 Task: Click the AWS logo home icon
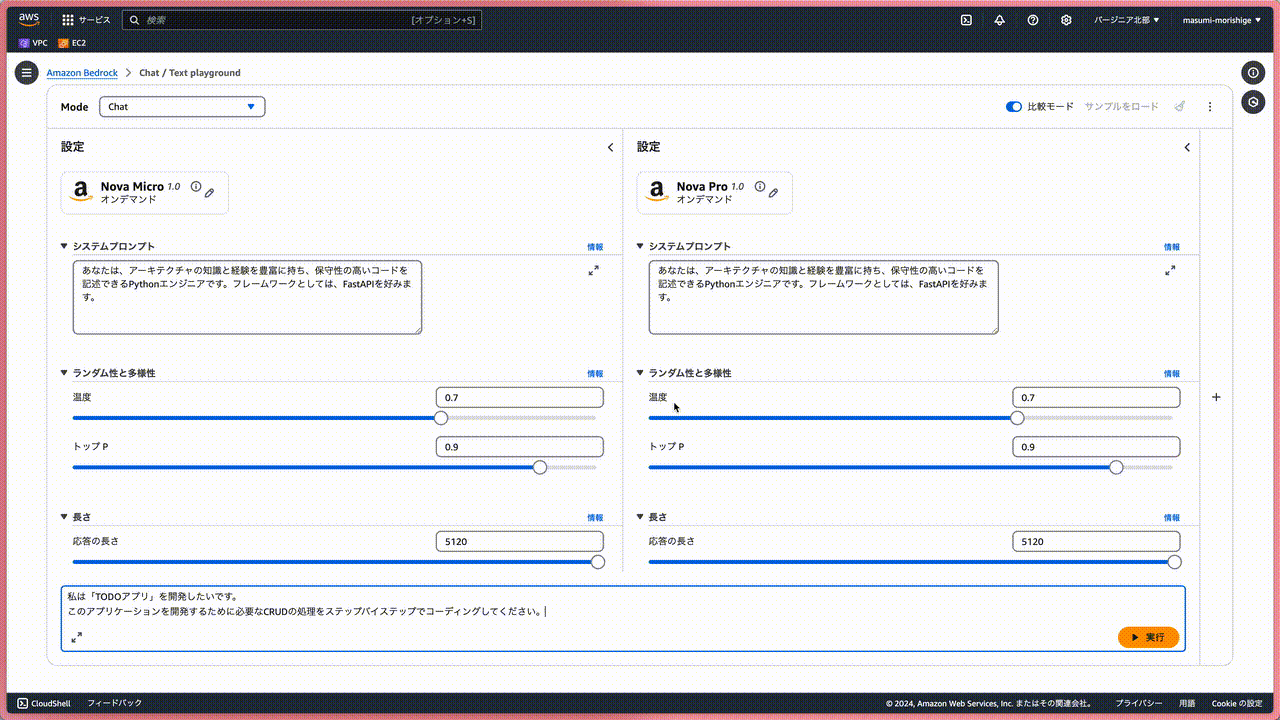tap(29, 19)
